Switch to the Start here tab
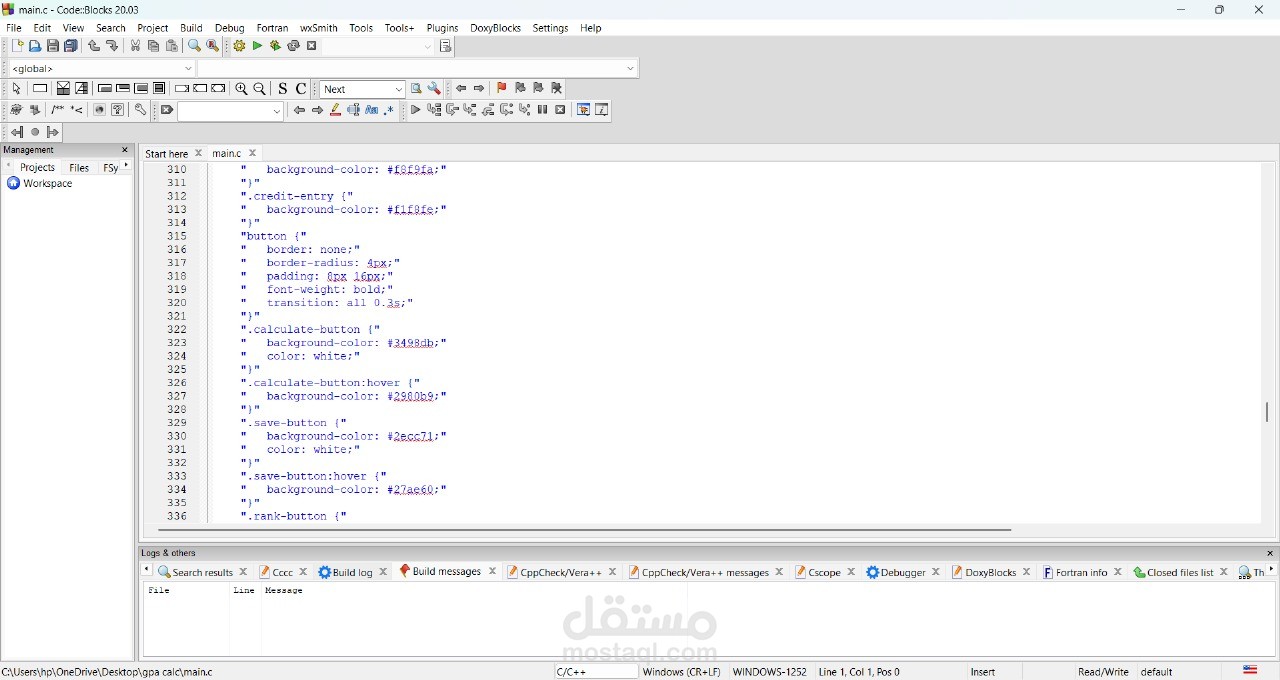Image resolution: width=1280 pixels, height=680 pixels. point(166,154)
